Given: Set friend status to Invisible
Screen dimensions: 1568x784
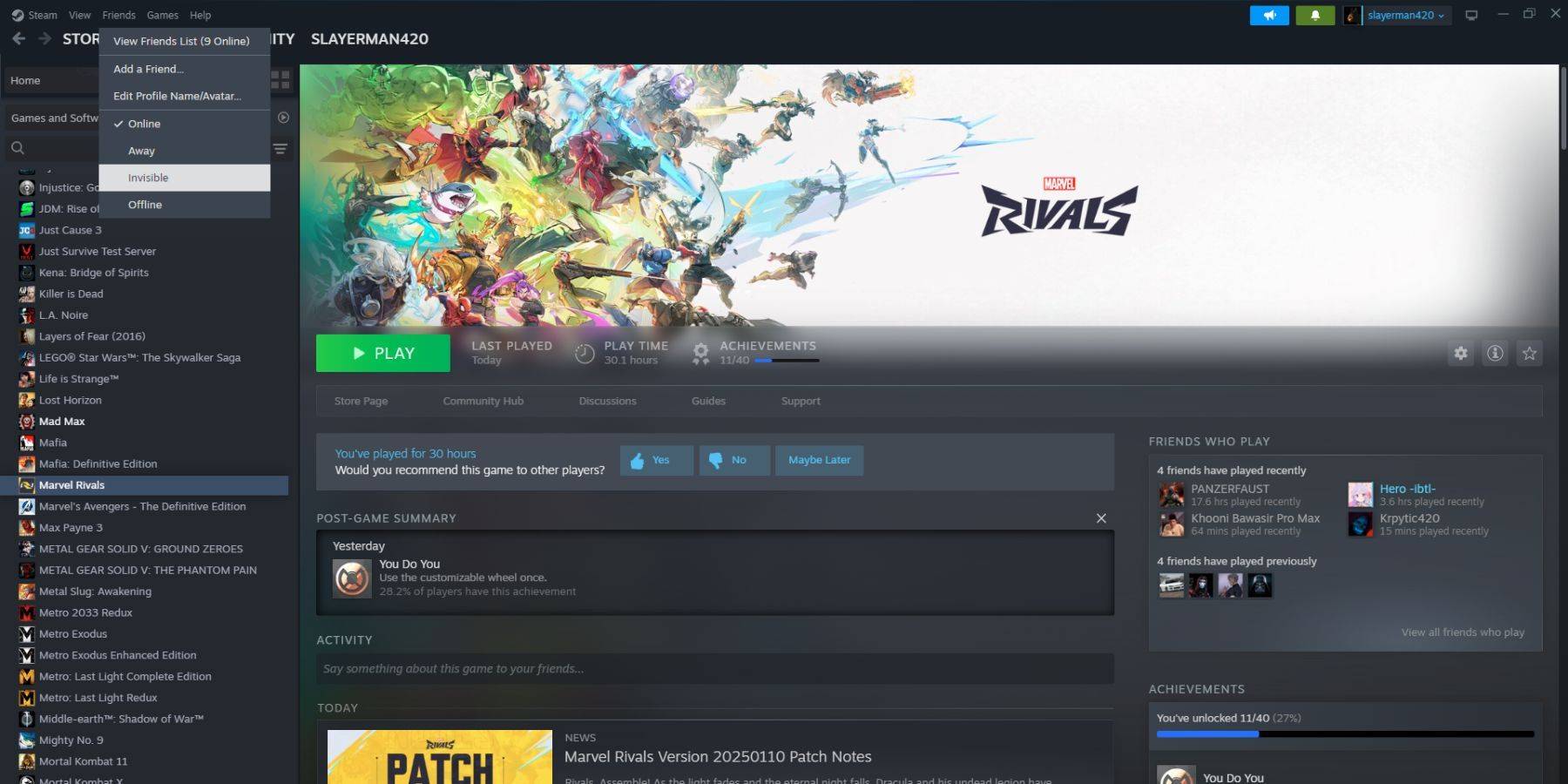Looking at the screenshot, I should tap(148, 178).
